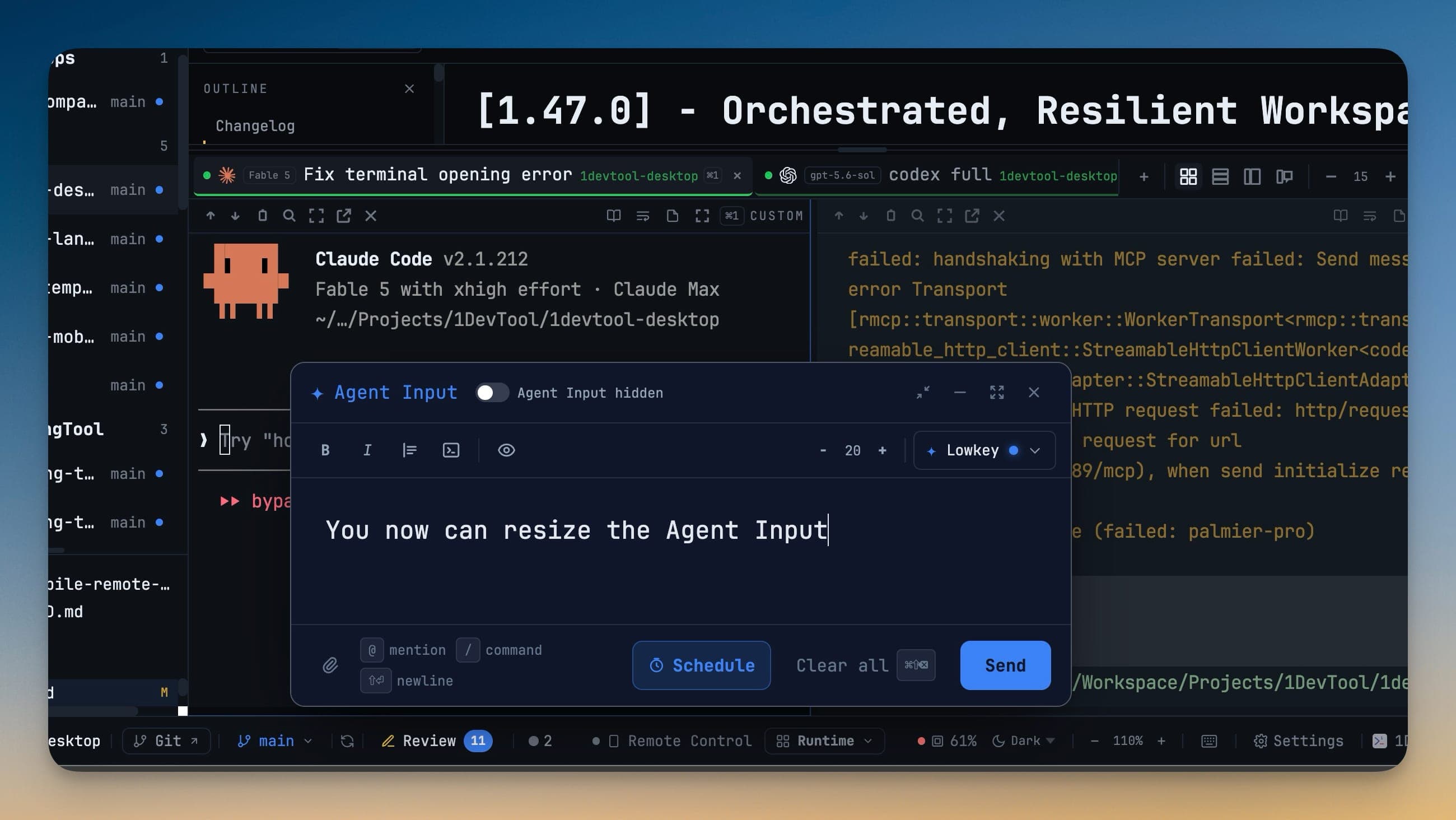Click the Italic formatting icon in Agent Input
Image resolution: width=1456 pixels, height=820 pixels.
tap(367, 450)
